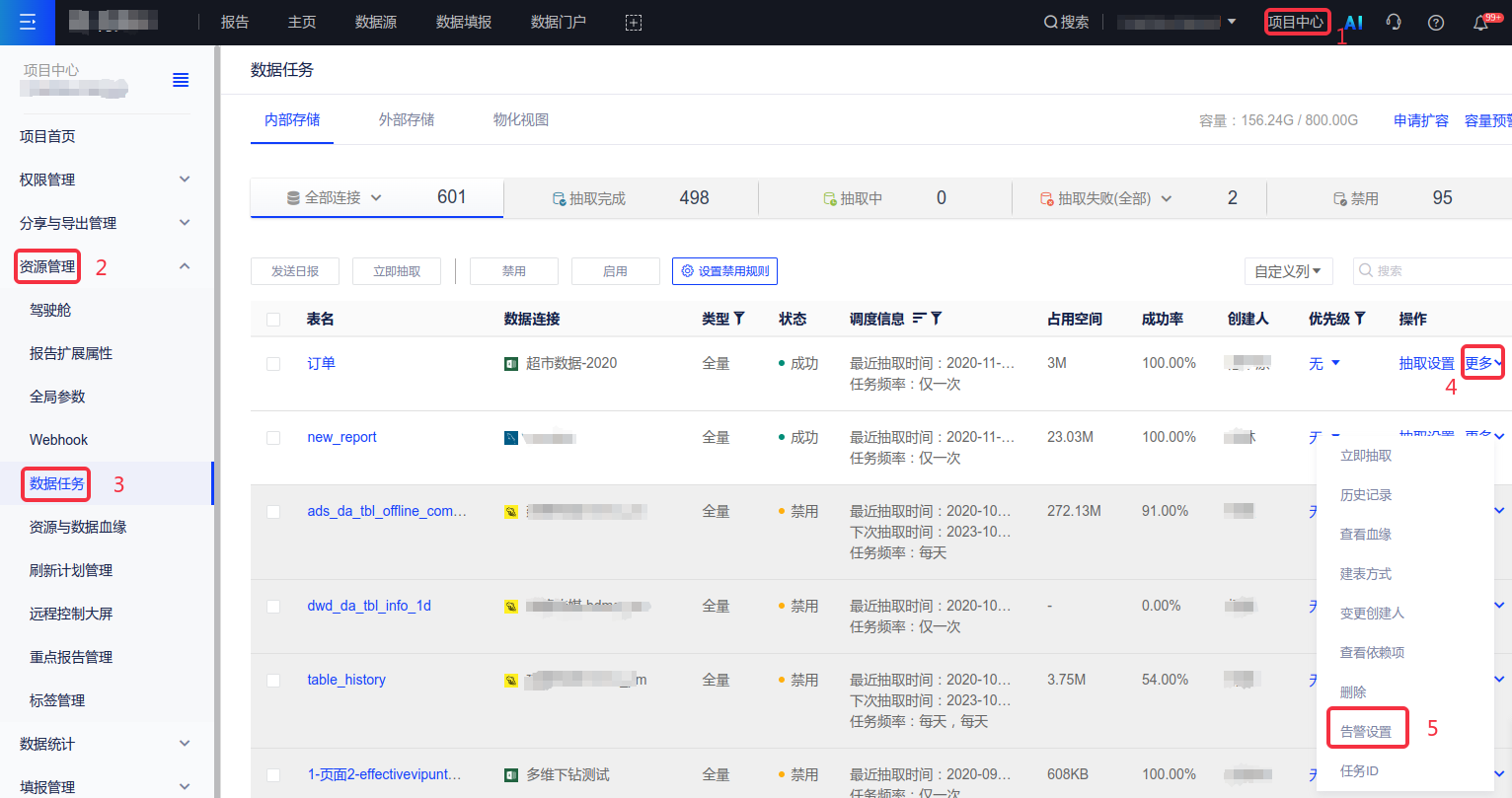
Task: Click the sidebar list toggle icon
Action: (x=181, y=80)
